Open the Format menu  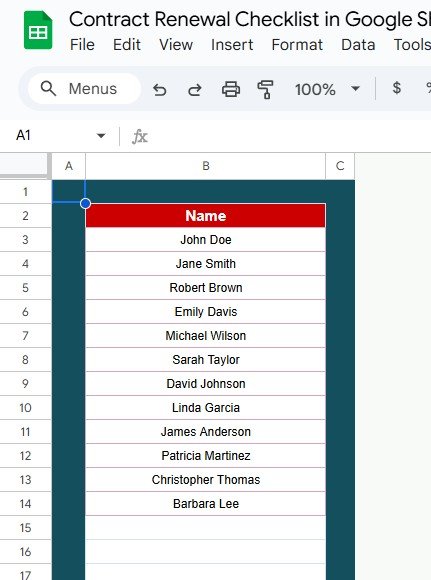coord(297,45)
